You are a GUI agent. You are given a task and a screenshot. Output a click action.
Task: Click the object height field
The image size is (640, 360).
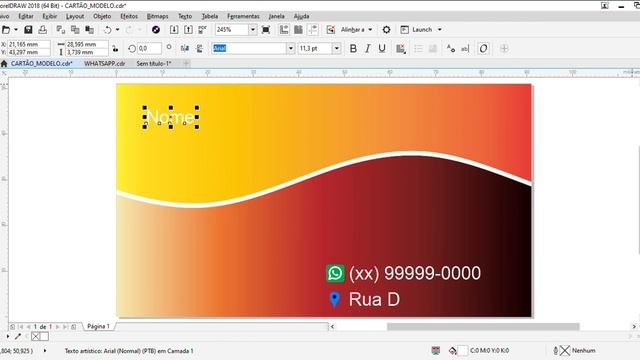87,52
